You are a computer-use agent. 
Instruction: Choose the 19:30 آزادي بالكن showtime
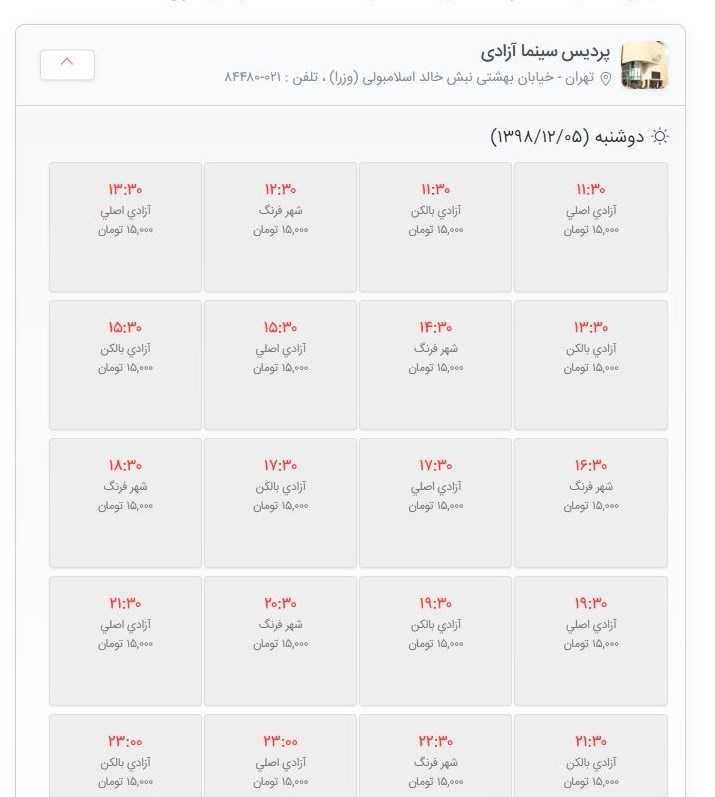[435, 641]
